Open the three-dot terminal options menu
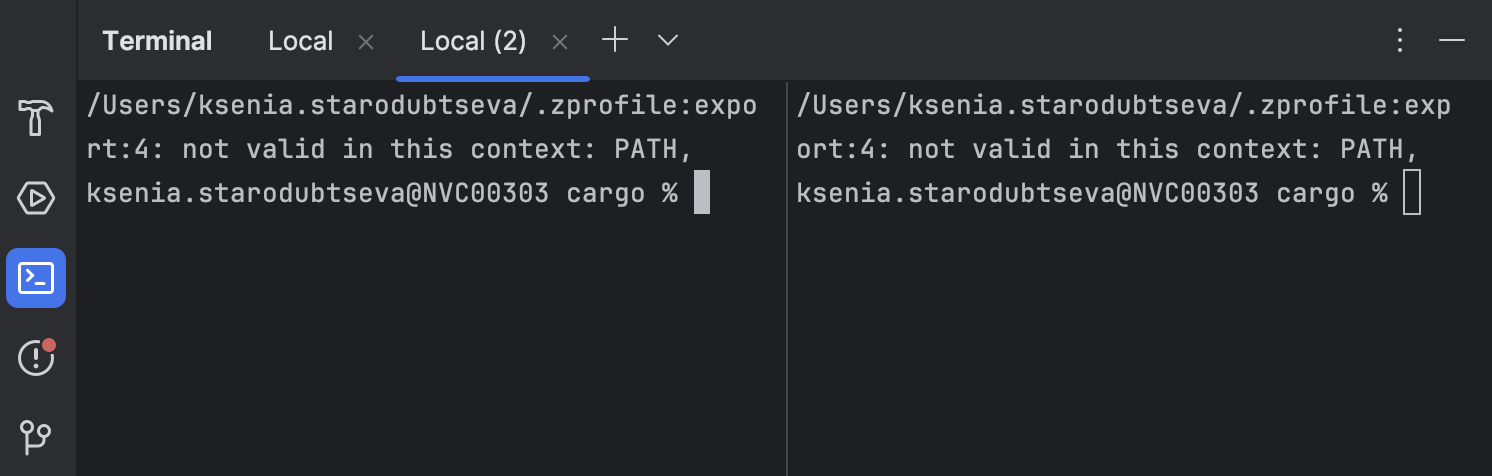 pos(1400,40)
